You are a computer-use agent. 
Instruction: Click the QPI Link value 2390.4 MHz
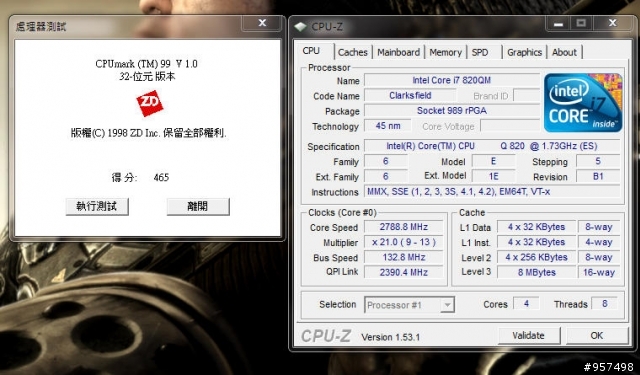click(404, 272)
